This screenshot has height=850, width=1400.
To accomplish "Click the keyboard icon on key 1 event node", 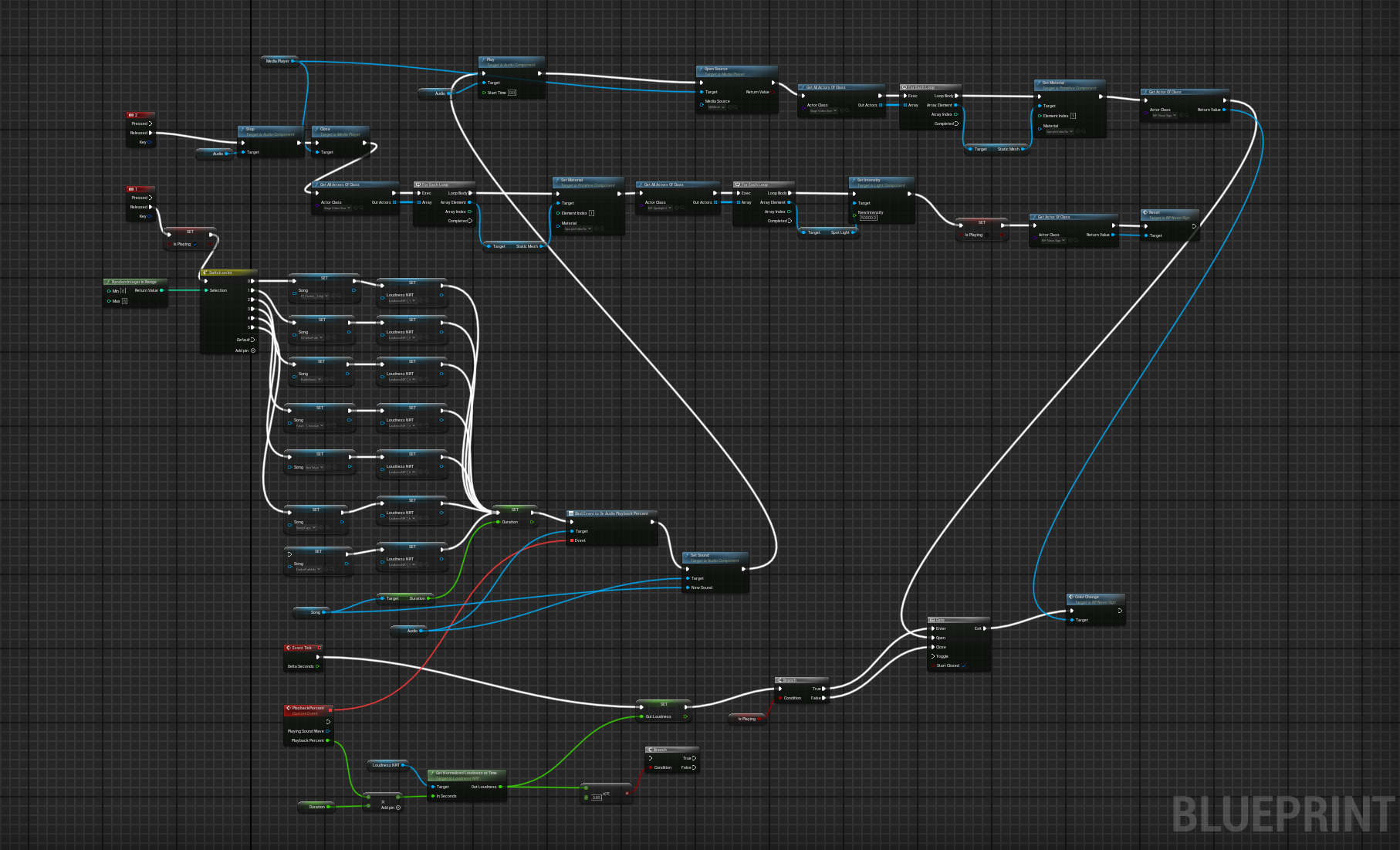I will 131,189.
